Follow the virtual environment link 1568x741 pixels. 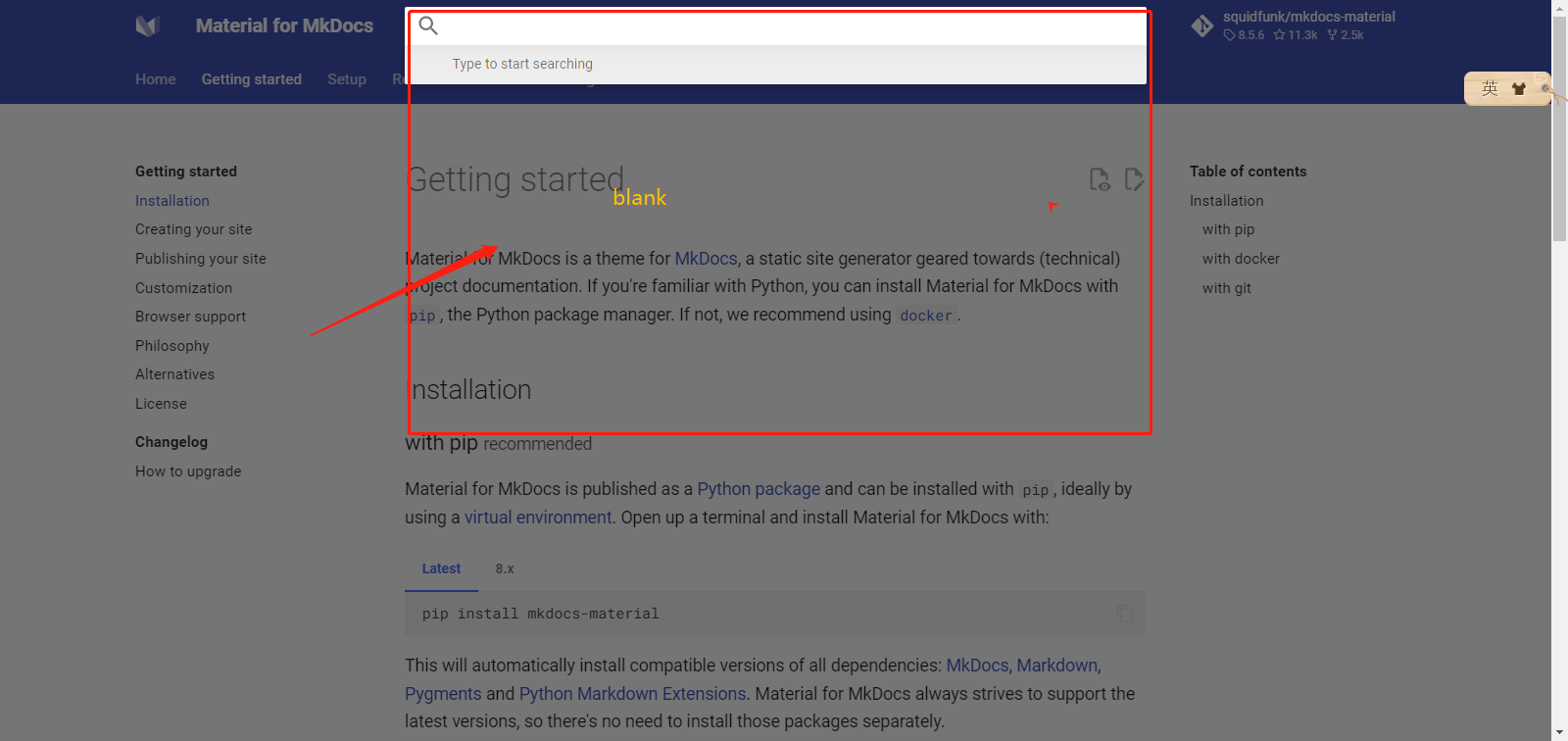click(538, 518)
